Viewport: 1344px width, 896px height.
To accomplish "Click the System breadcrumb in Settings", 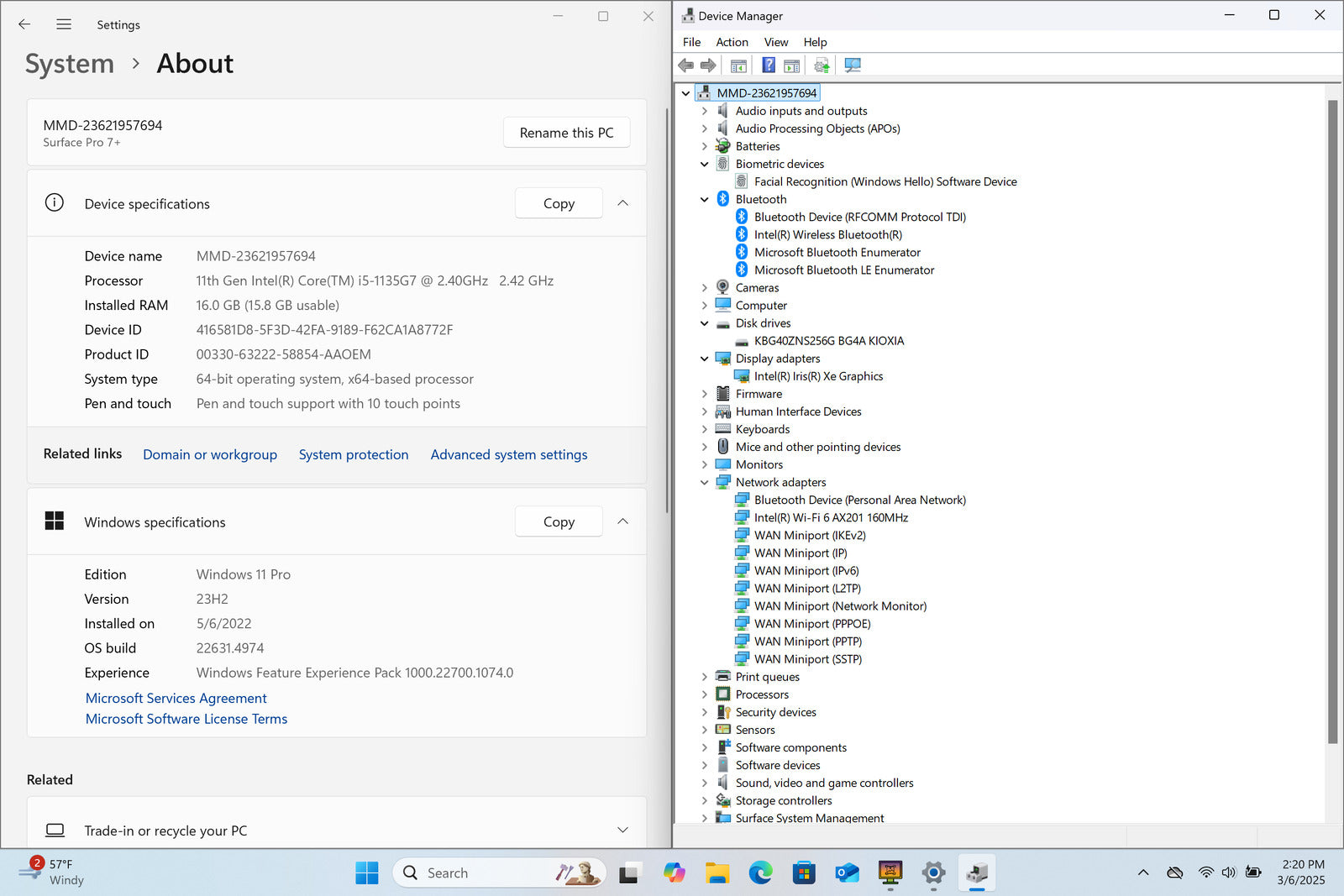I will (x=70, y=64).
